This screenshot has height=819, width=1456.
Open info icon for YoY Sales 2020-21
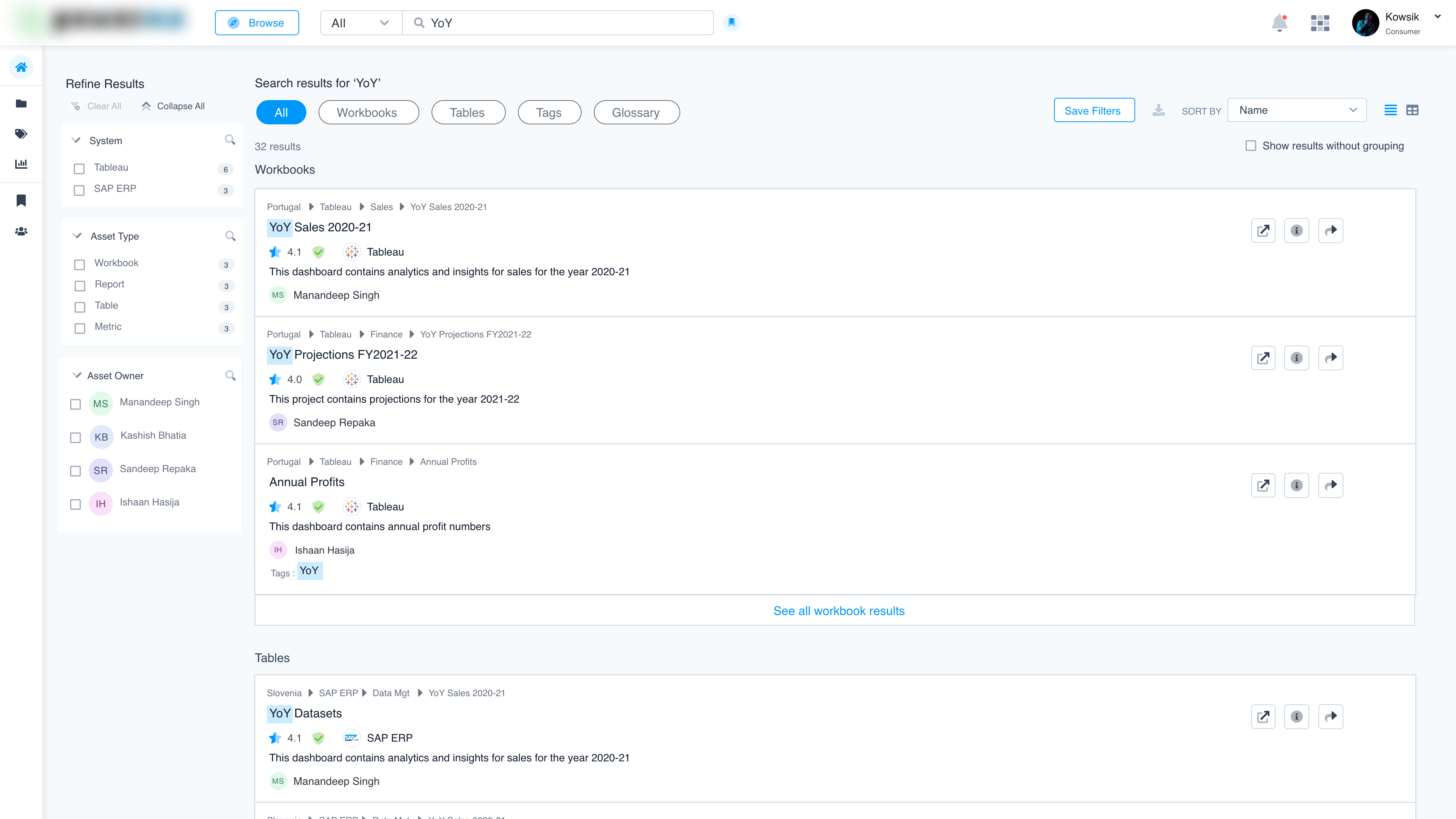(1296, 231)
